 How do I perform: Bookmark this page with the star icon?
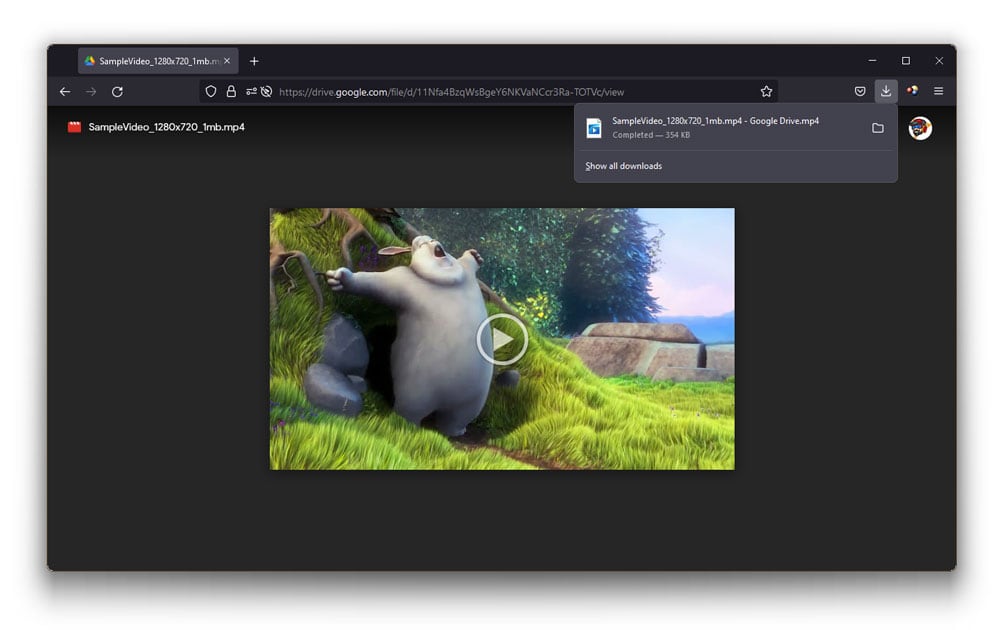(766, 92)
